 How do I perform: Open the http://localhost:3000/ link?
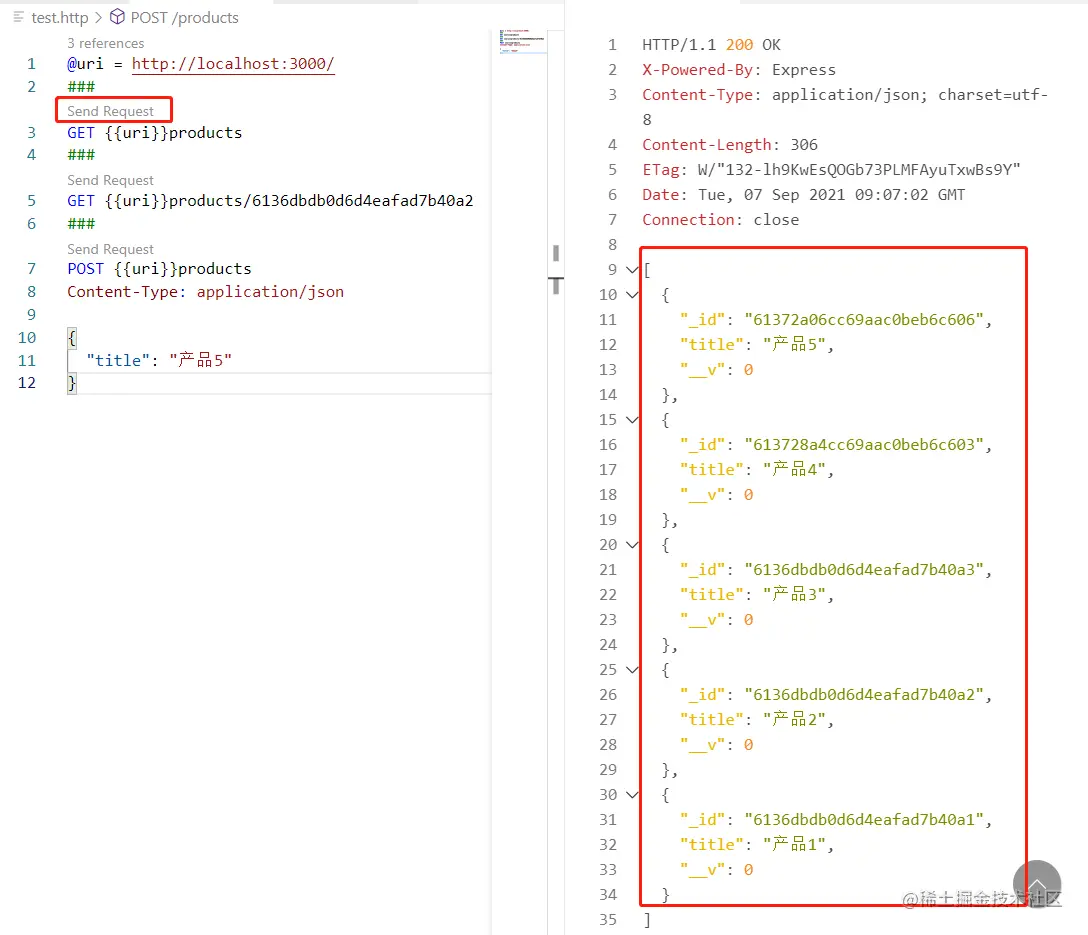click(233, 64)
